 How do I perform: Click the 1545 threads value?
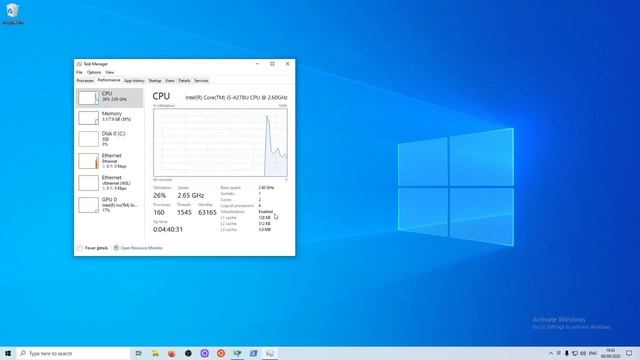[x=184, y=213]
